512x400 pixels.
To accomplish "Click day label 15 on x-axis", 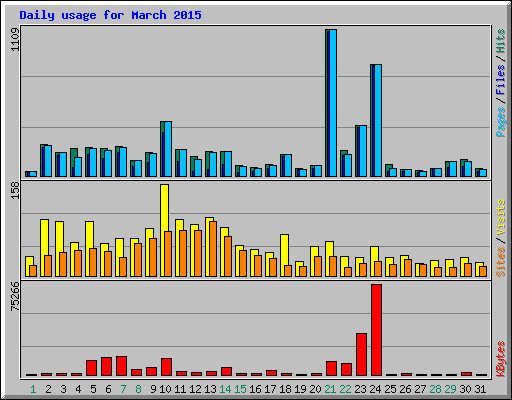I will click(240, 389).
